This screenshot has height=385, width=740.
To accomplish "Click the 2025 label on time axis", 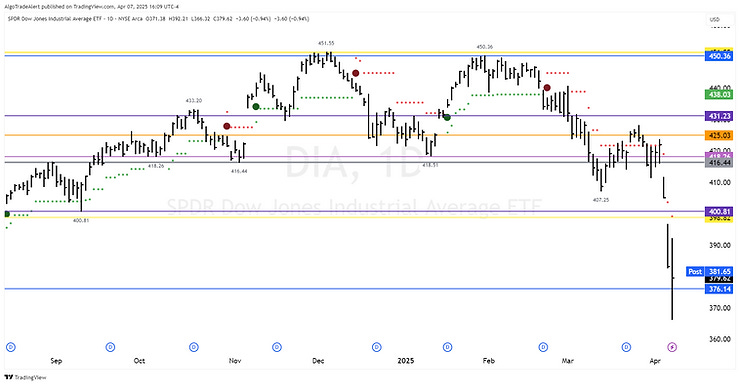I will [406, 361].
